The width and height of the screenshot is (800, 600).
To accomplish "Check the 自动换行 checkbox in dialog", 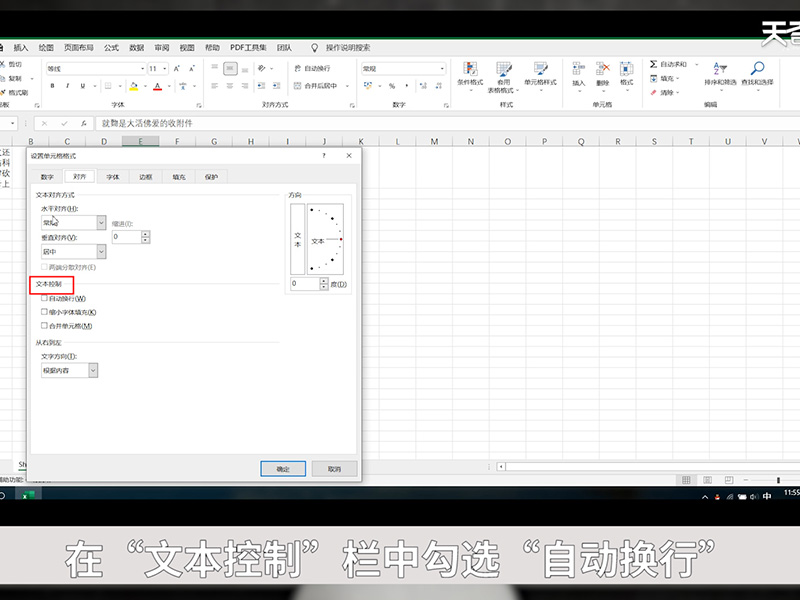I will tap(44, 298).
